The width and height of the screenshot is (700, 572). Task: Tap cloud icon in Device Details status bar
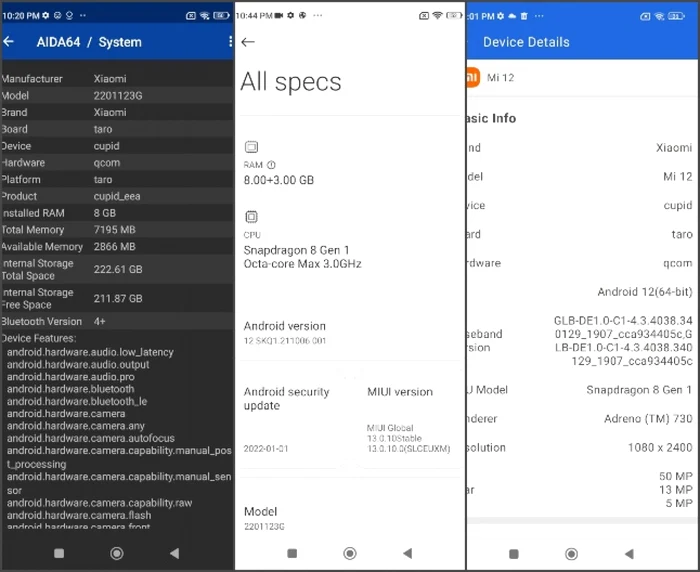click(x=512, y=16)
